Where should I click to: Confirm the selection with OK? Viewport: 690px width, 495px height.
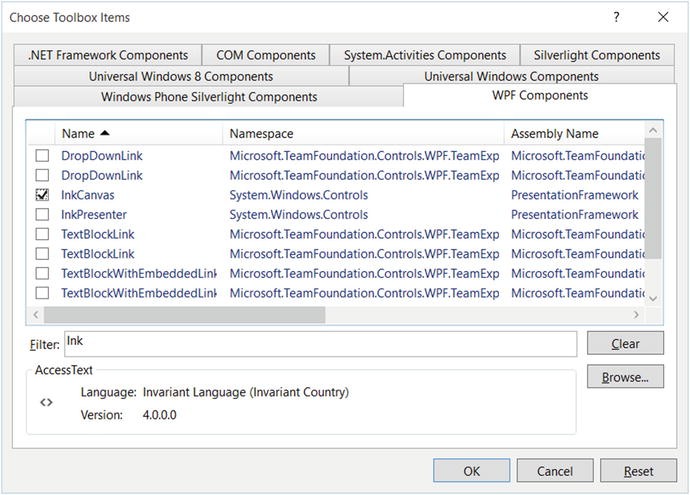click(x=471, y=471)
